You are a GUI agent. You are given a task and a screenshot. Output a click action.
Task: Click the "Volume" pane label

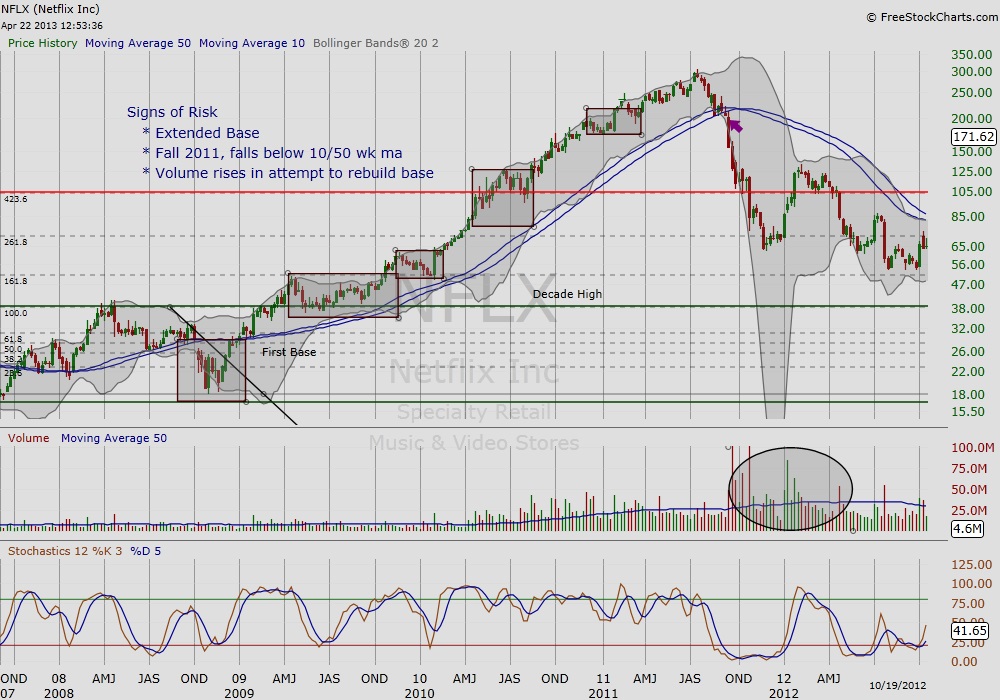[x=28, y=438]
